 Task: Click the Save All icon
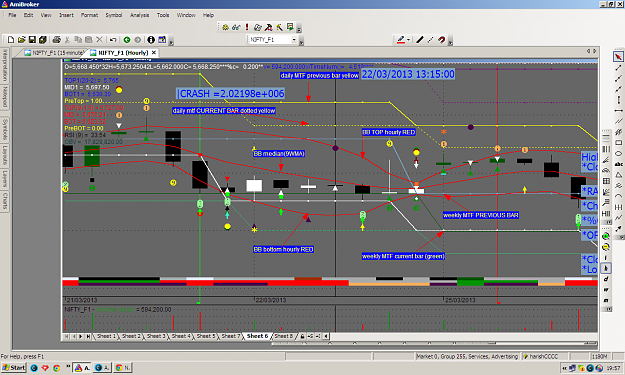point(43,39)
